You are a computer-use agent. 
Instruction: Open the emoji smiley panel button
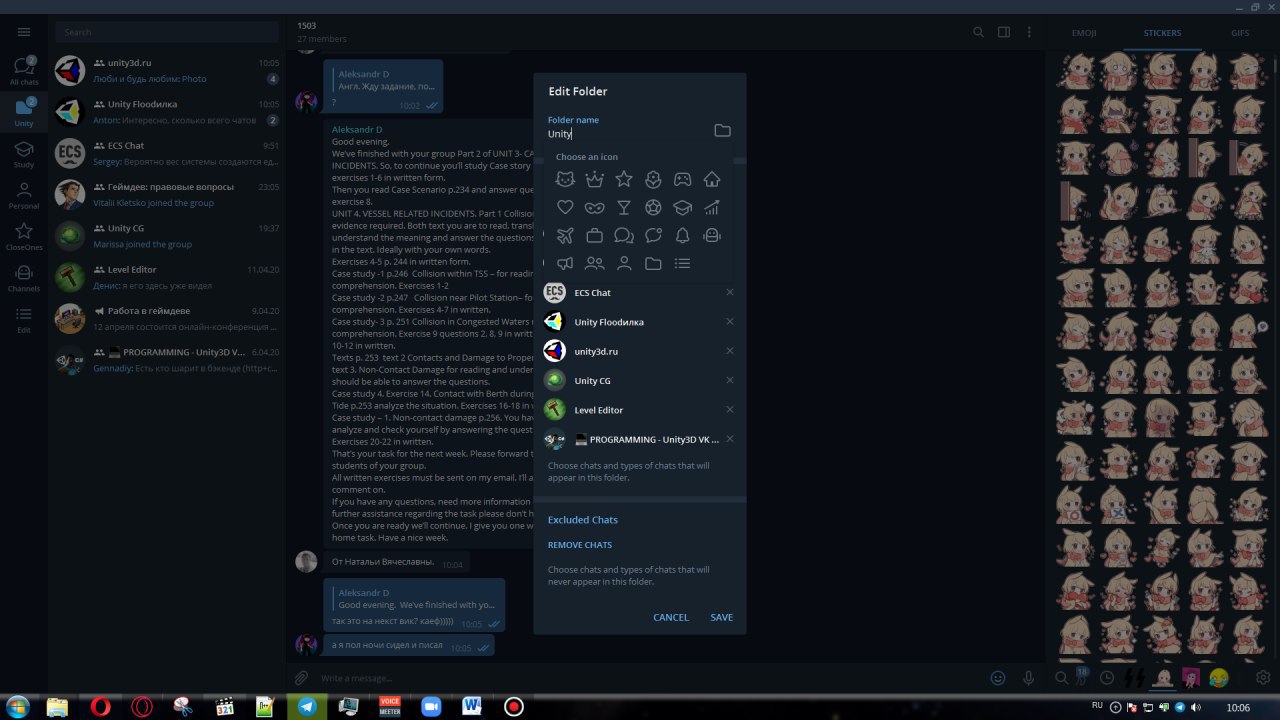[997, 678]
